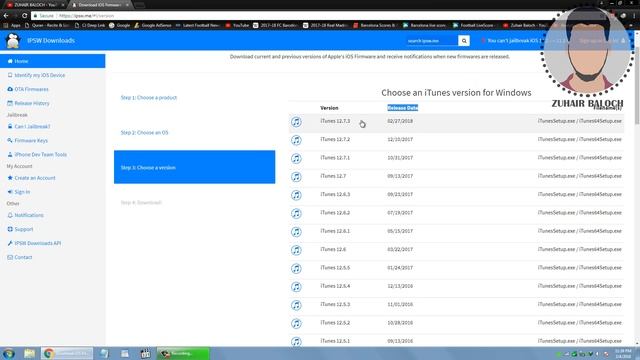
Task: Click the iTunes 12.7.1 music note icon
Action: coord(296,158)
